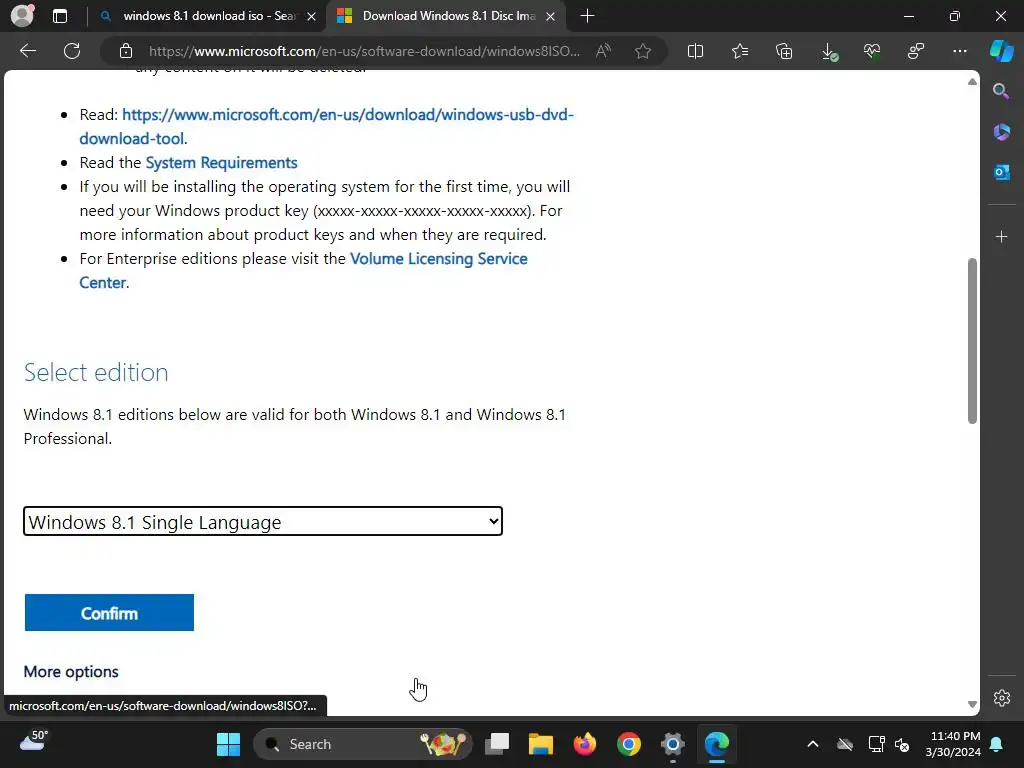The height and width of the screenshot is (768, 1024).
Task: Open the Edge profile avatar
Action: tap(22, 15)
